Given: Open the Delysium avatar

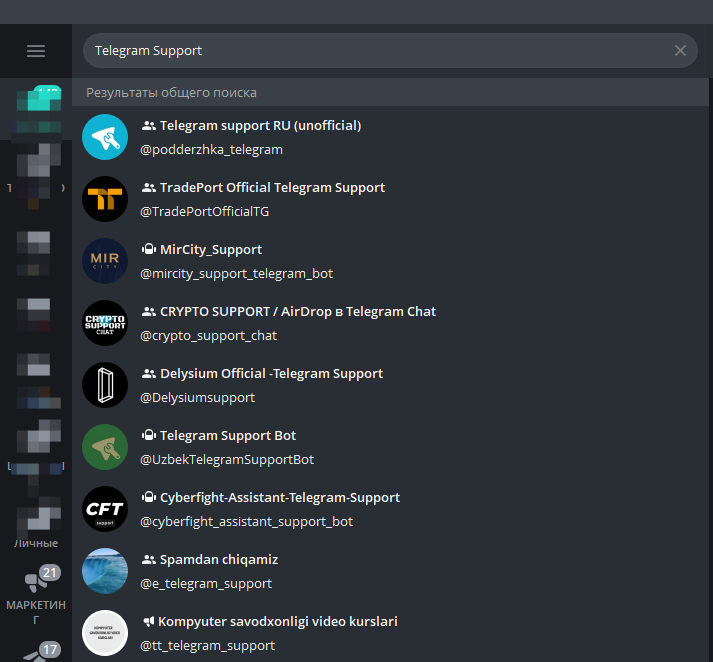Looking at the screenshot, I should pos(105,385).
